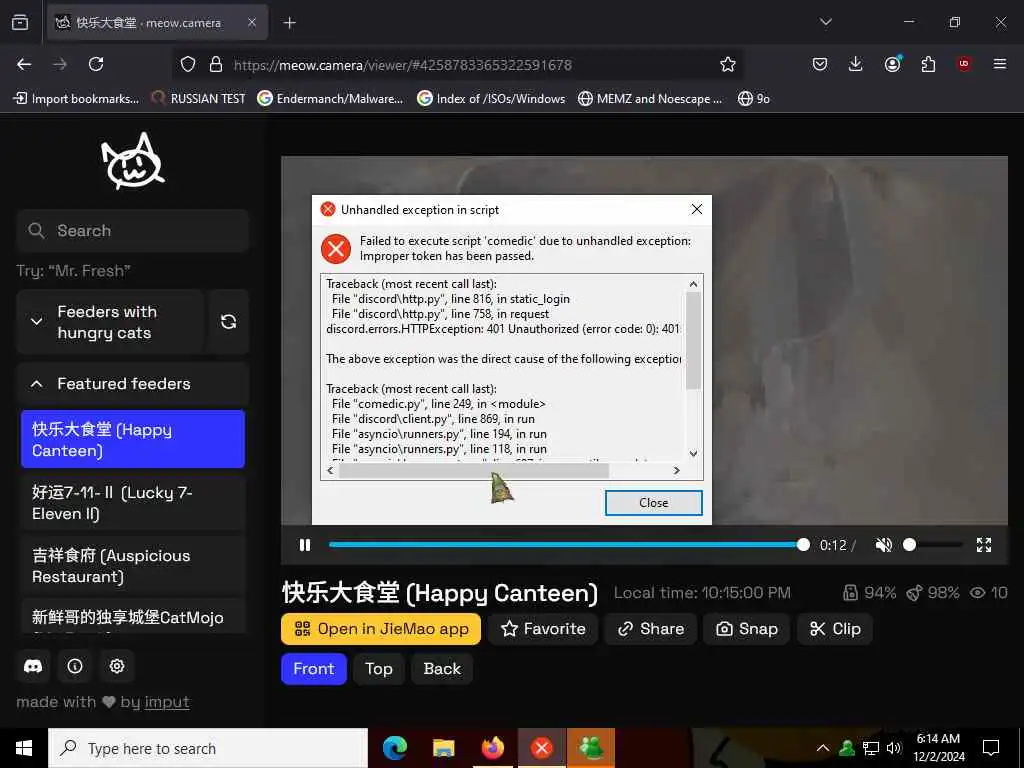Switch to the Front camera view
This screenshot has width=1024, height=768.
tap(313, 669)
